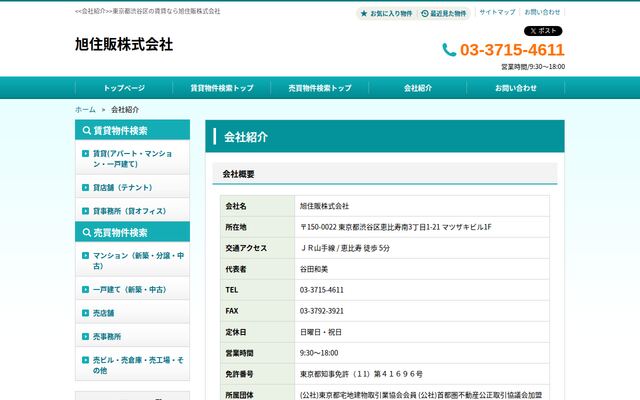Screen dimensions: 640x400
Task: Click magnifier icon in 売買物件検索 header
Action: coord(87,232)
